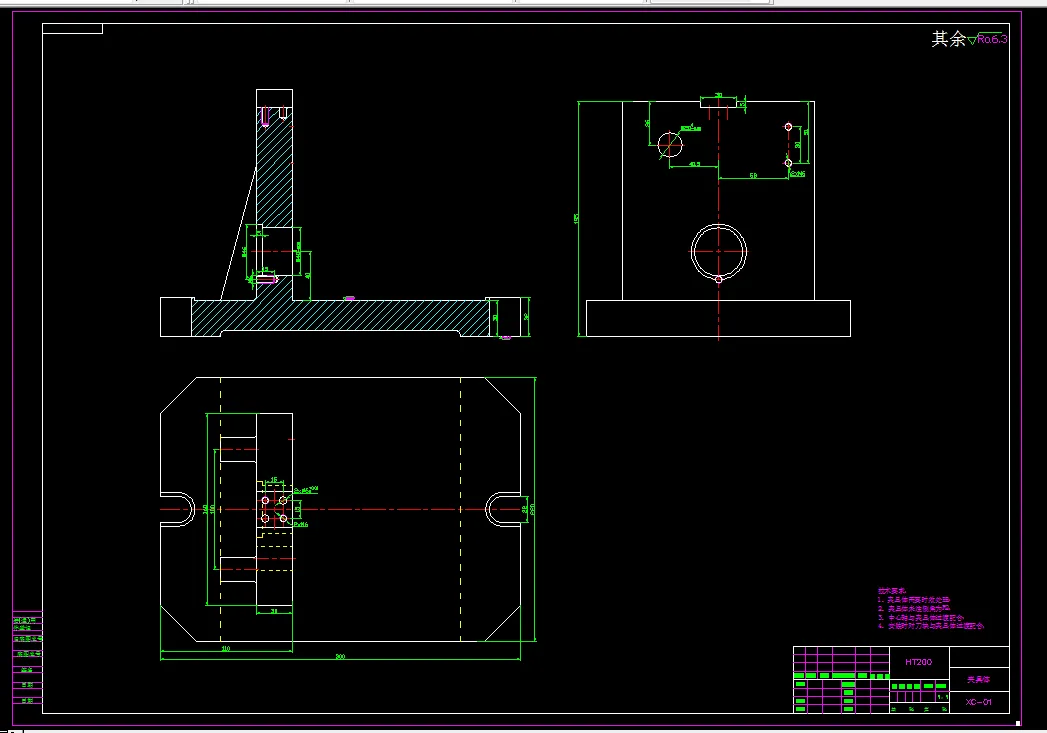Select the '15' dimension above the four-hole pattern

click(274, 479)
